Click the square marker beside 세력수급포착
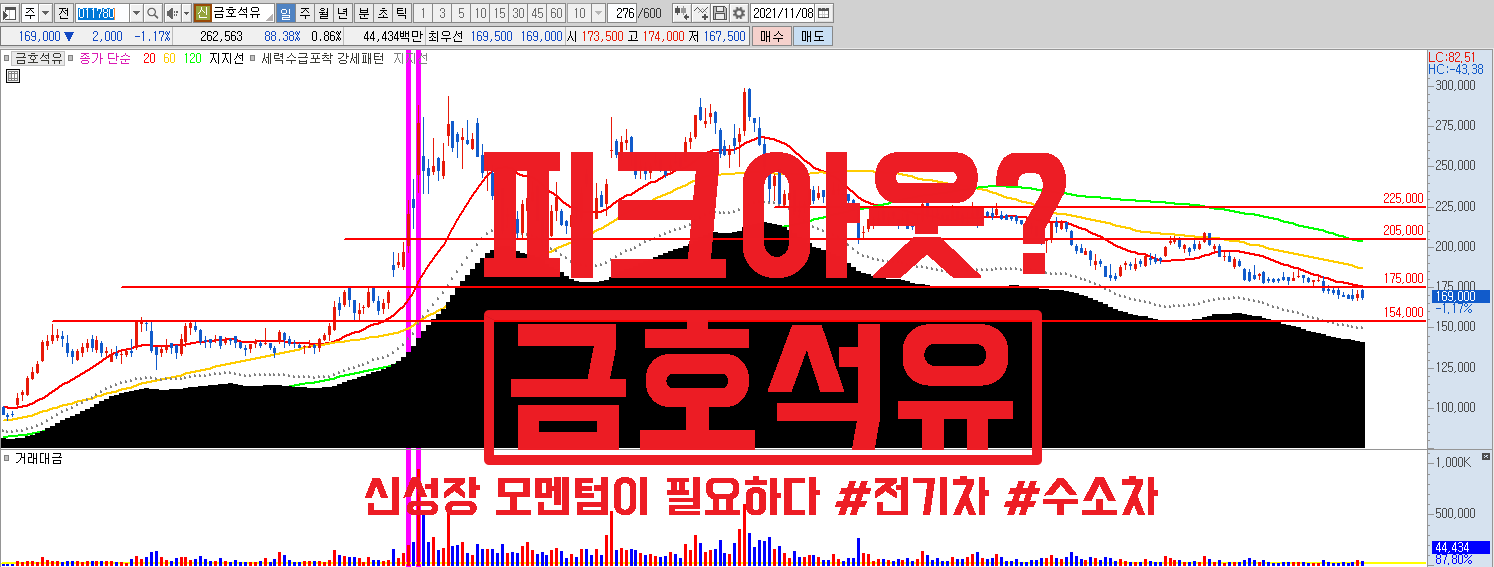This screenshot has height=567, width=1494. coord(253,58)
